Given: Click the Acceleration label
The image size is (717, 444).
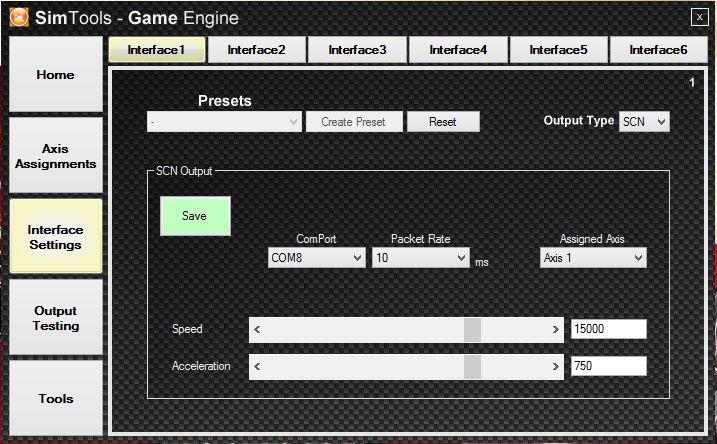Looking at the screenshot, I should 201,366.
